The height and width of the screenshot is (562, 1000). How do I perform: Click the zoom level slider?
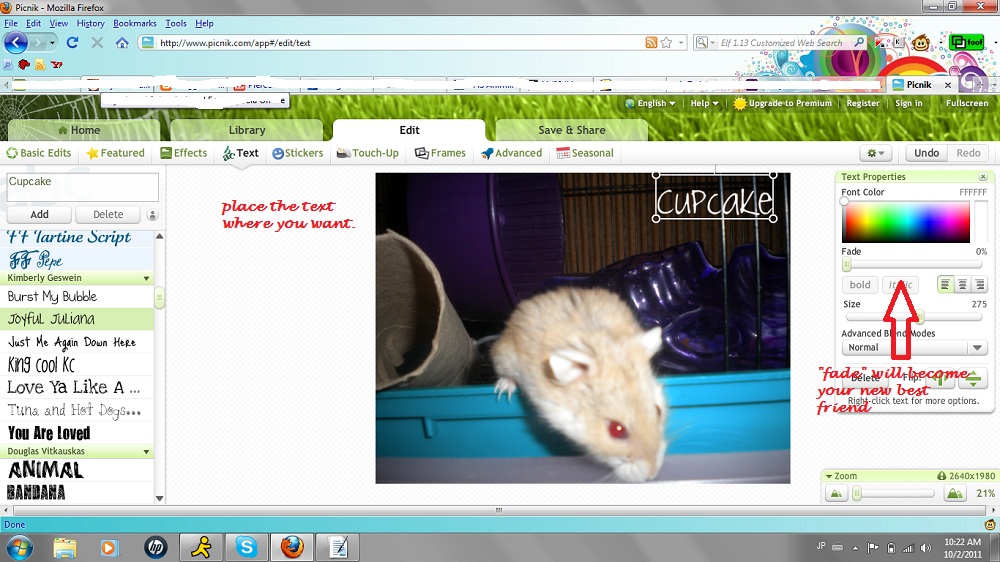pos(894,493)
